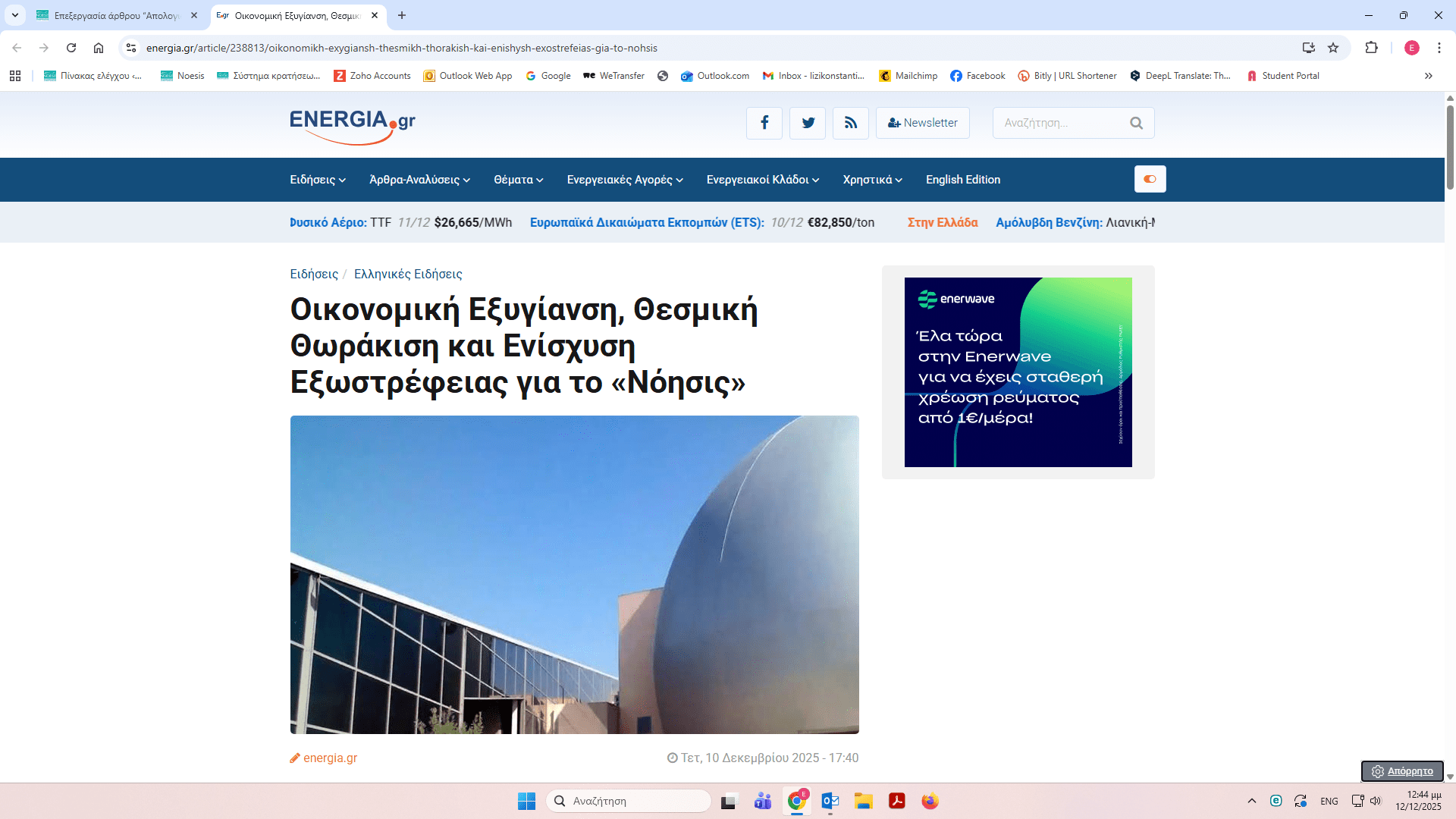Click the Twitter bird icon
Image resolution: width=1456 pixels, height=819 pixels.
coord(808,123)
